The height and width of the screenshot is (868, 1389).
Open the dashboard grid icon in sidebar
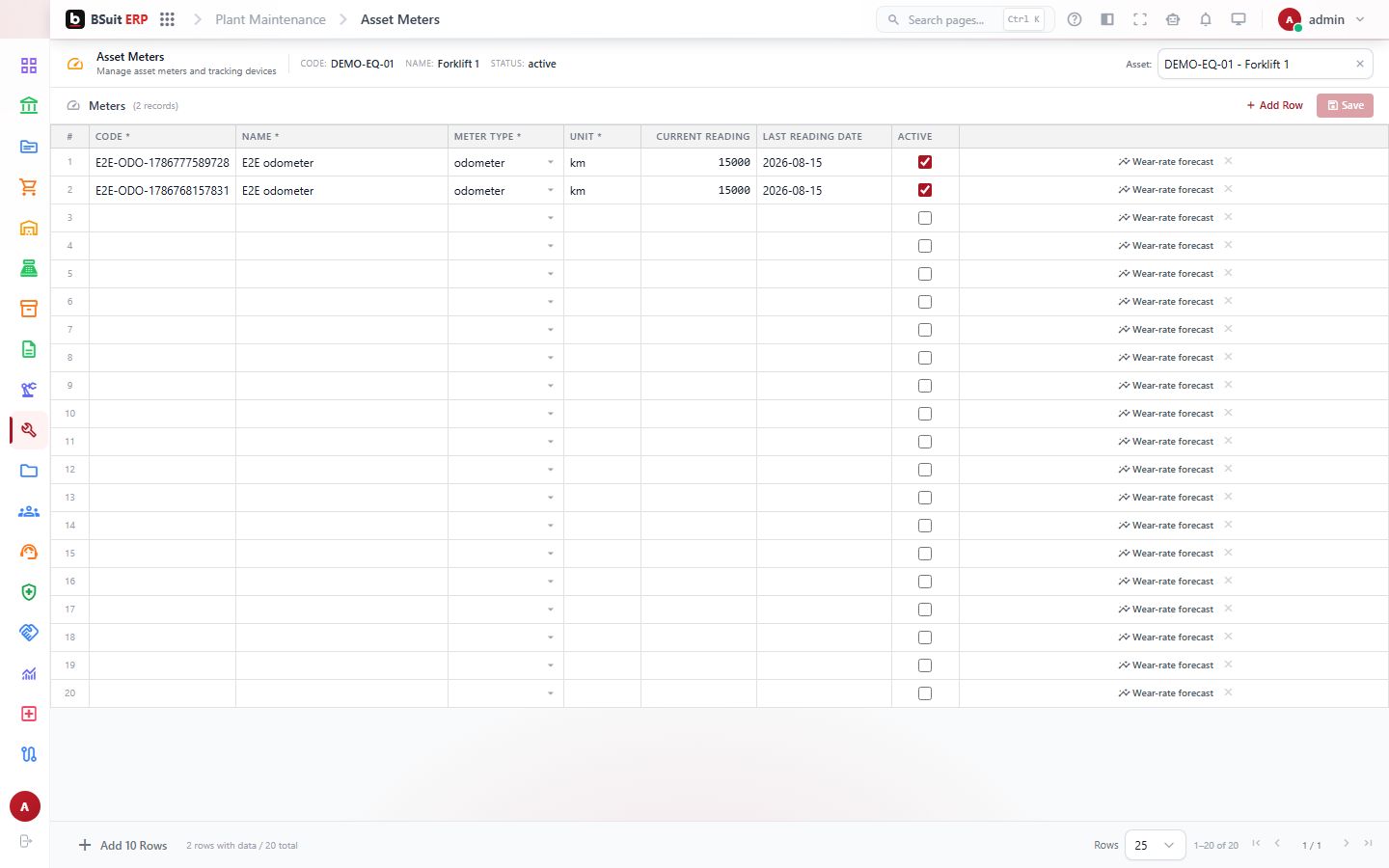pos(29,66)
